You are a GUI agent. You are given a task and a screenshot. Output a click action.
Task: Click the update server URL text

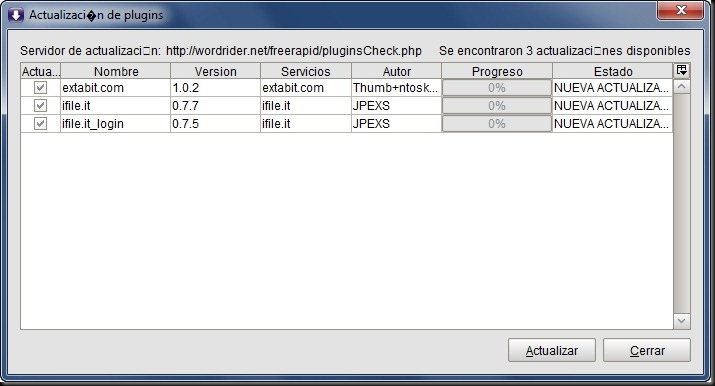[294, 51]
